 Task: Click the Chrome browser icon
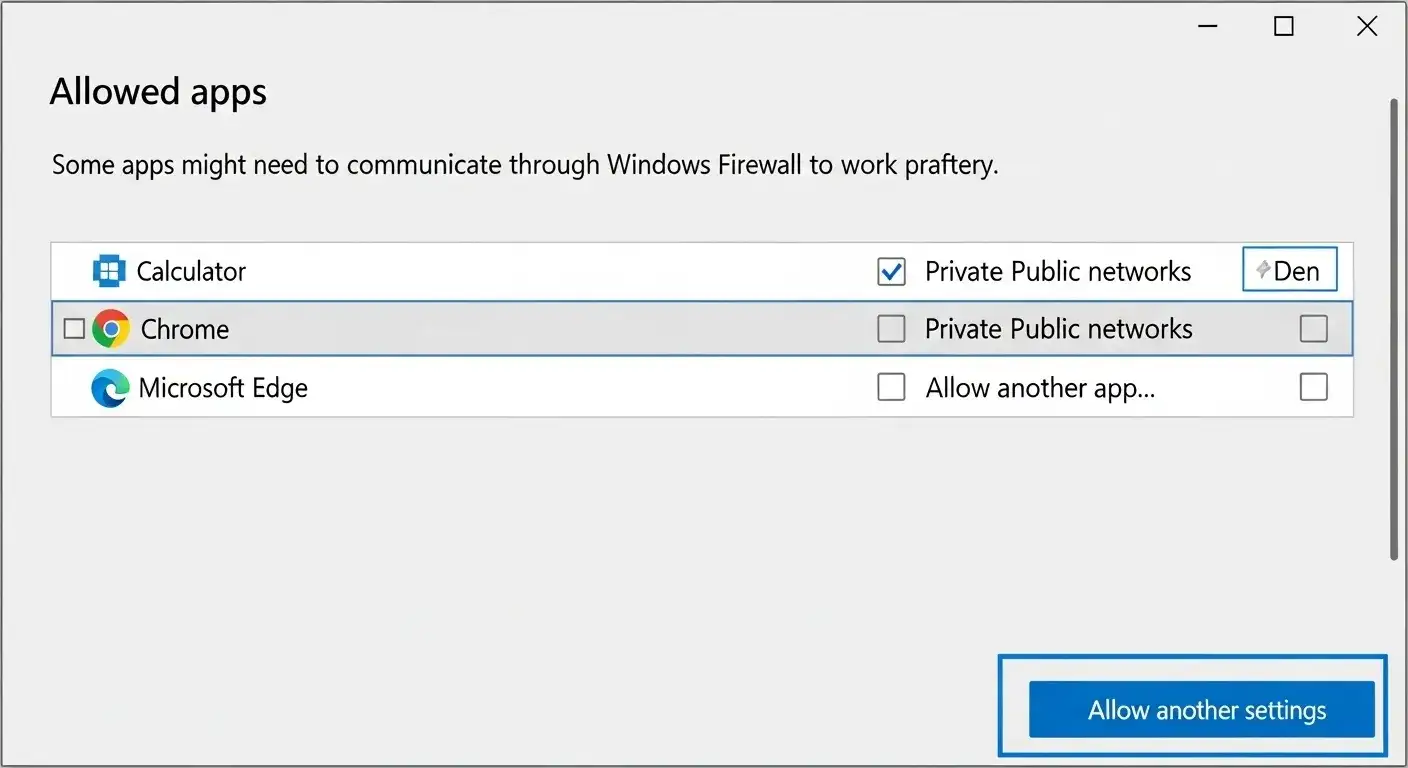tap(110, 328)
